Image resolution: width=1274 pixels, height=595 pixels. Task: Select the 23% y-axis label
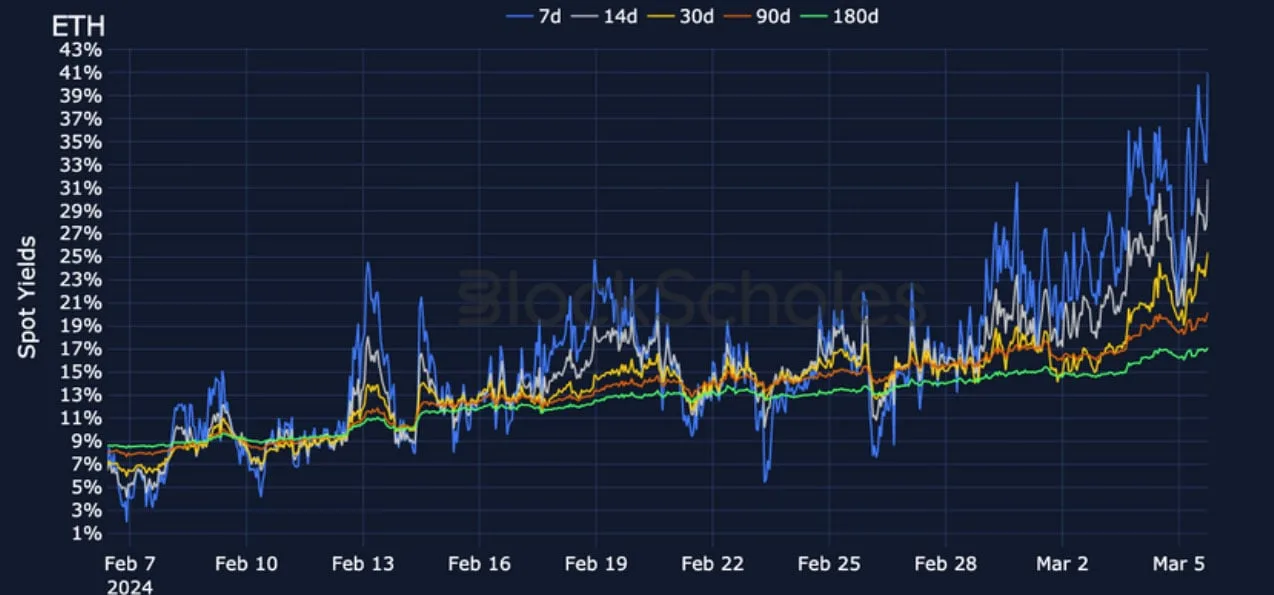[x=81, y=279]
